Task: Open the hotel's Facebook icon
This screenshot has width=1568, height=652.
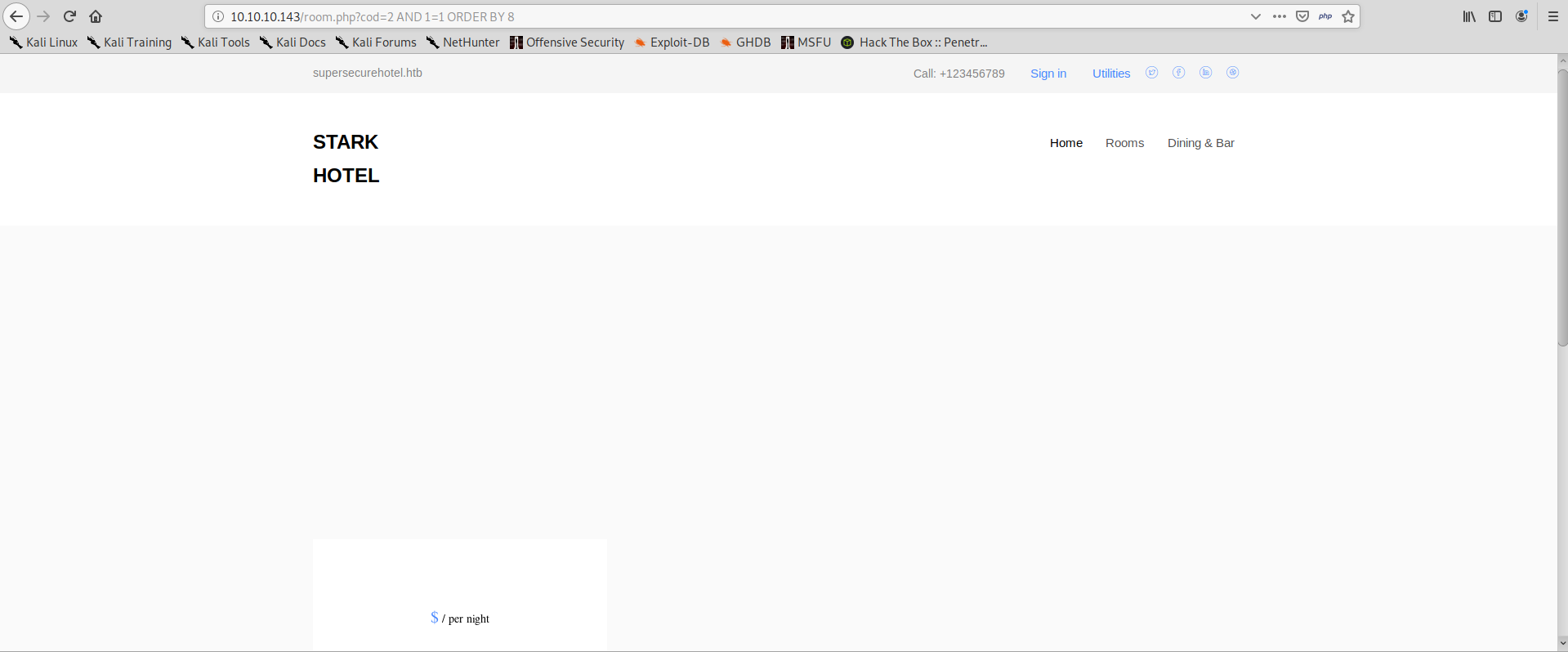Action: tap(1179, 73)
